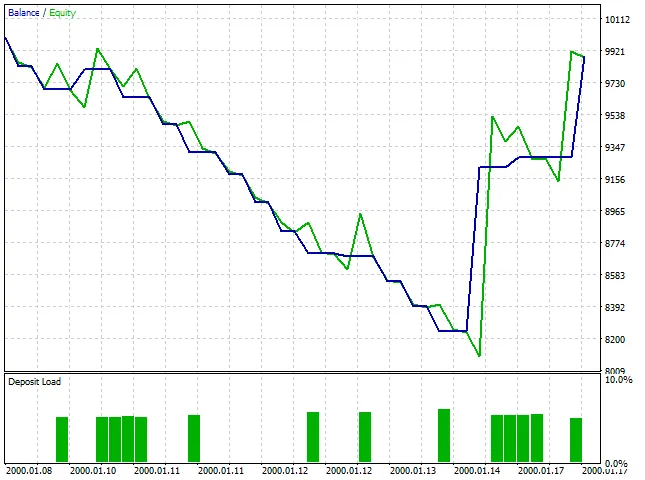Select the tallest deposit load bar
Screen dimensions: 645x480
444,435
